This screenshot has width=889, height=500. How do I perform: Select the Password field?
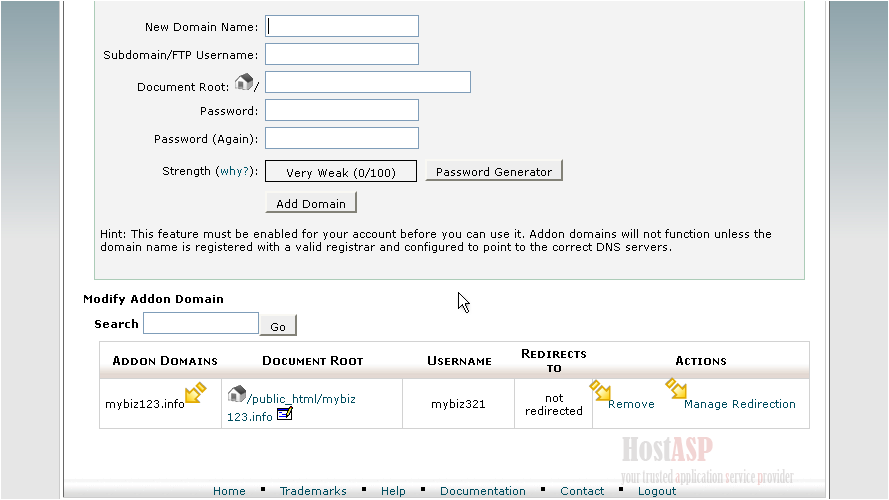[341, 110]
